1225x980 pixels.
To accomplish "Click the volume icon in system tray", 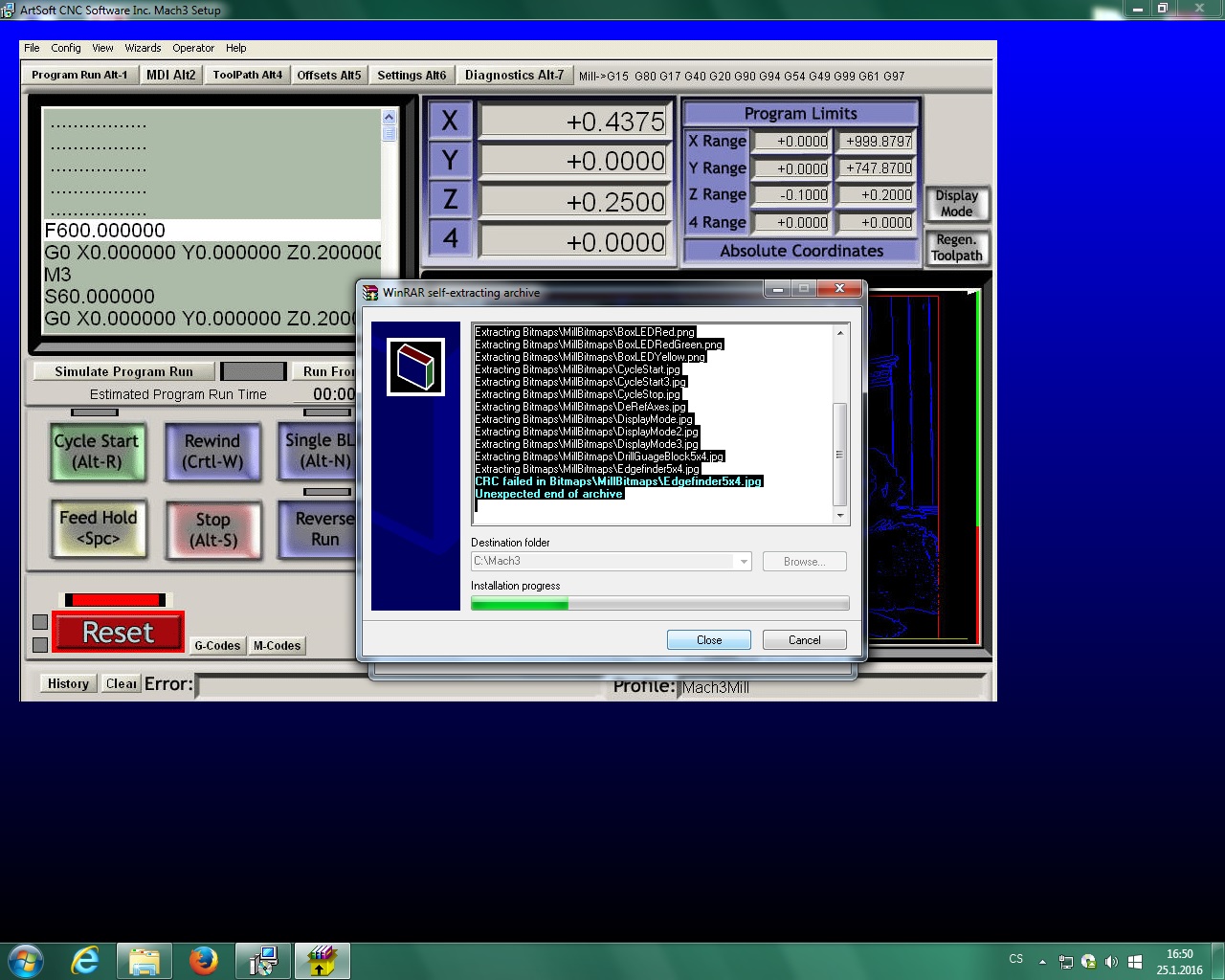I will point(1111,961).
